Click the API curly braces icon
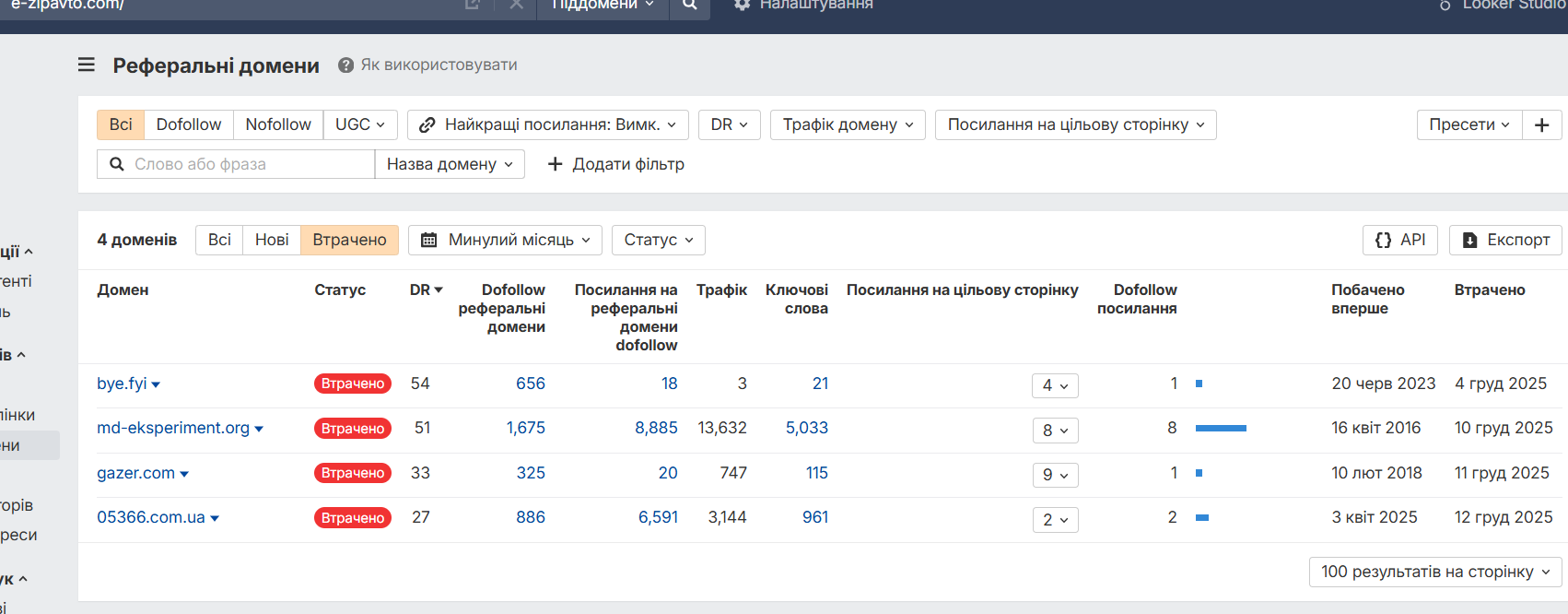This screenshot has width=1568, height=614. [1383, 240]
